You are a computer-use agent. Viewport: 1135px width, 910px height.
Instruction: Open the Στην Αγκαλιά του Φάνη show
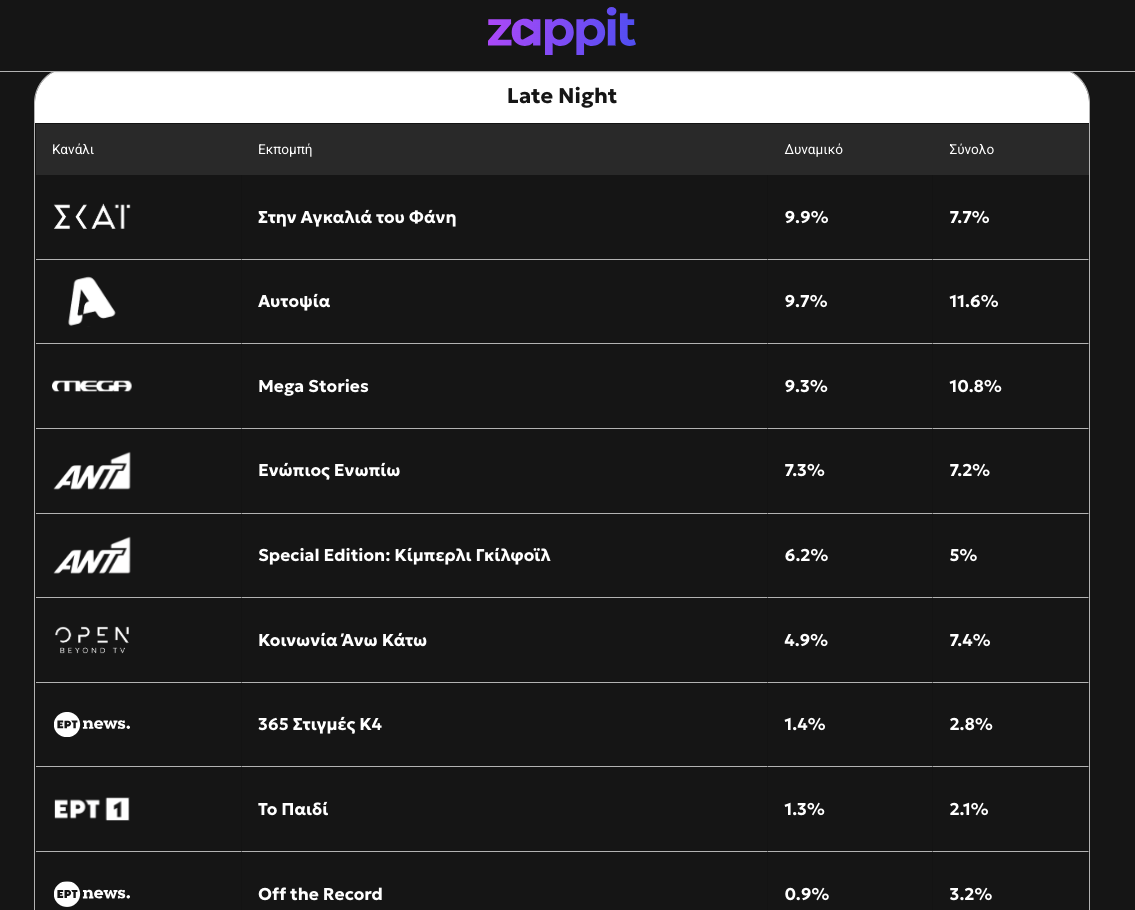(357, 217)
